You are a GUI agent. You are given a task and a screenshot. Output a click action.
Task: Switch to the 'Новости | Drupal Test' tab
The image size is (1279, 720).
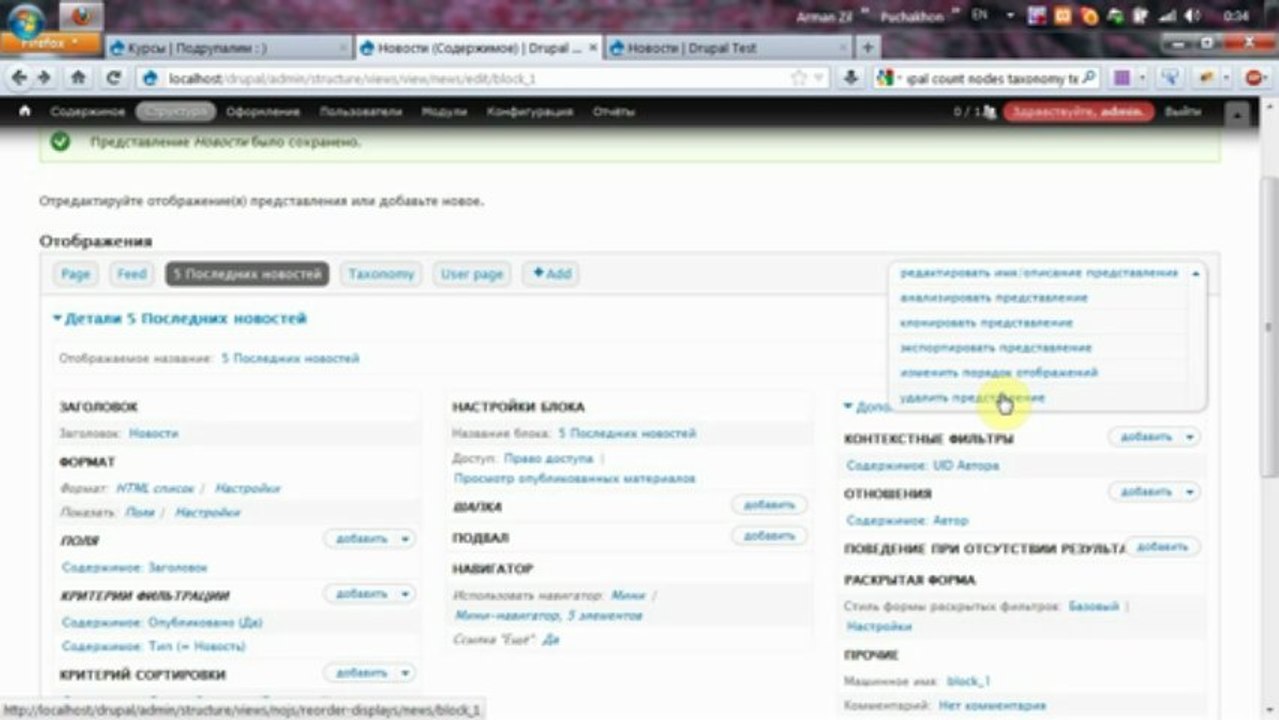[728, 48]
